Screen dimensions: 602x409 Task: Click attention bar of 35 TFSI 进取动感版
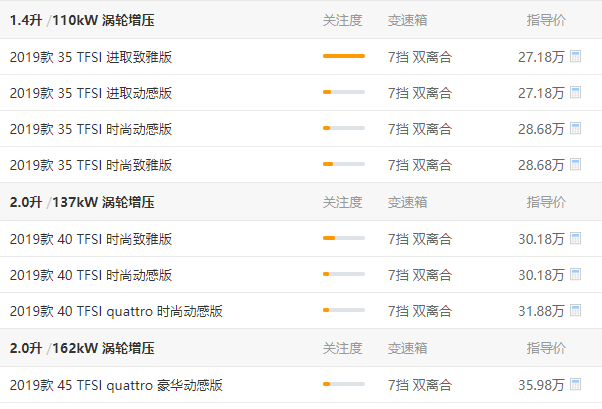tap(344, 92)
